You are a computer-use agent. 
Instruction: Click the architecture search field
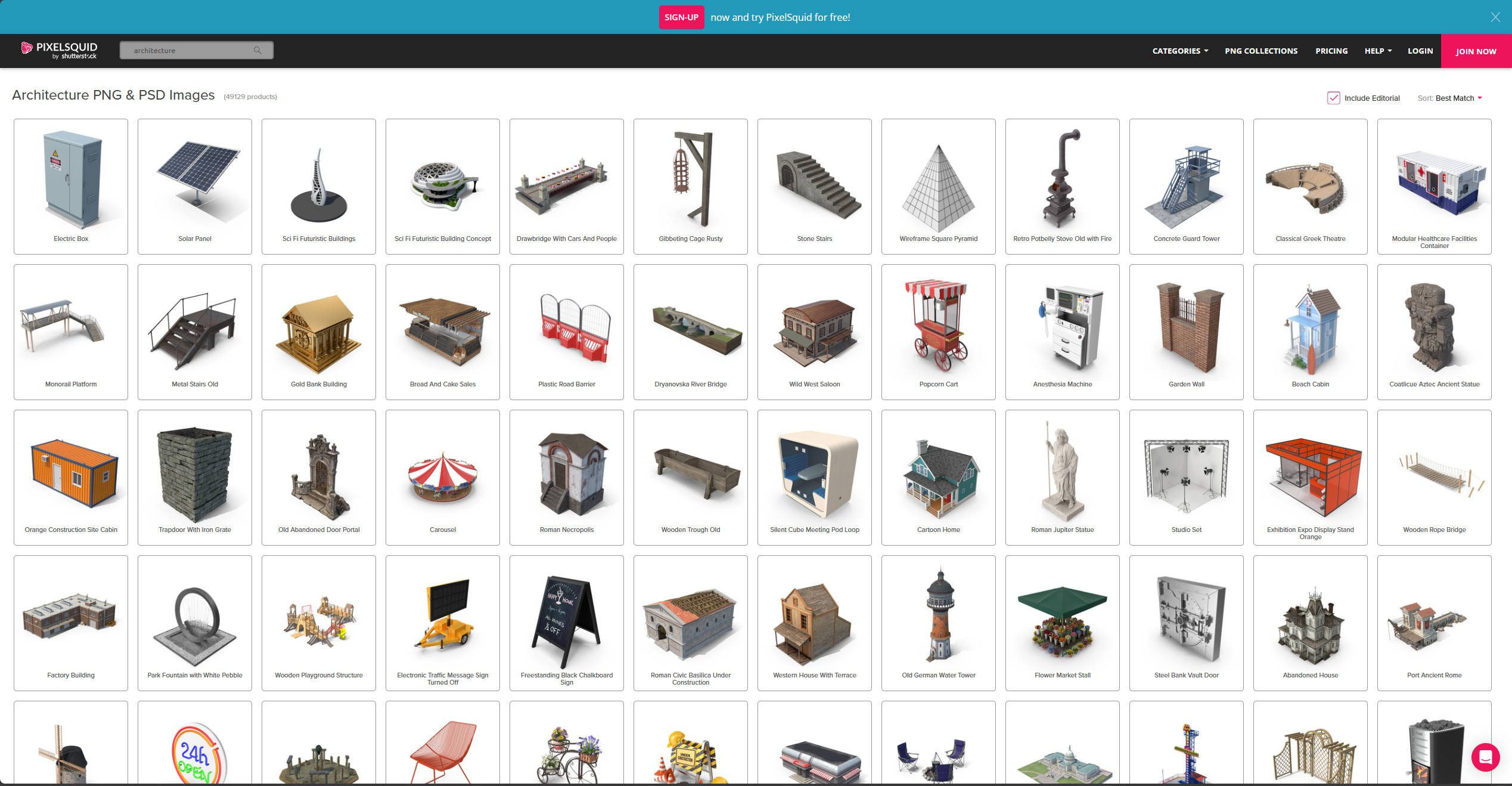pyautogui.click(x=197, y=50)
